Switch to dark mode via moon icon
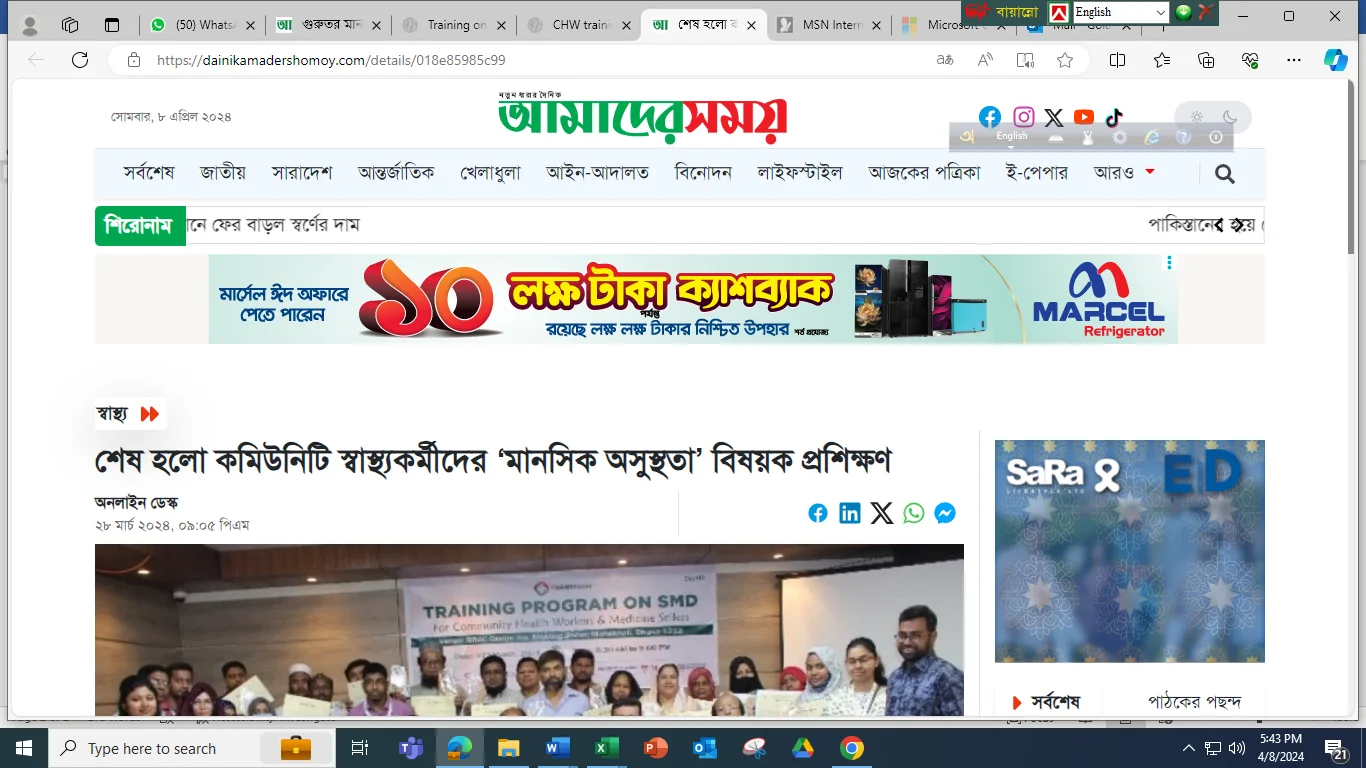Screen dimensions: 1366x768 tap(1230, 117)
